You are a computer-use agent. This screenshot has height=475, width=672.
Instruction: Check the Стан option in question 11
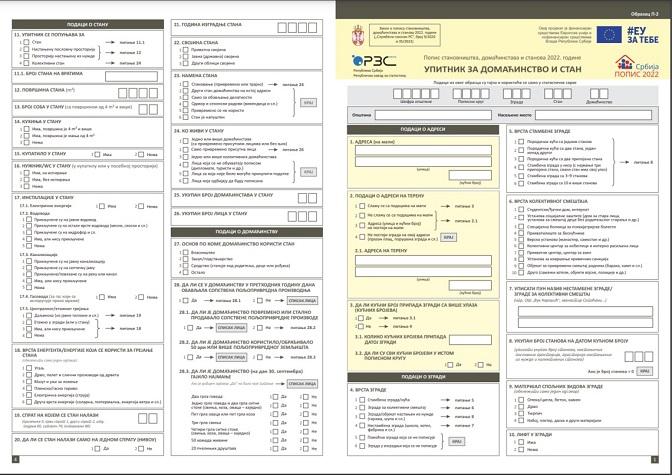[23, 44]
